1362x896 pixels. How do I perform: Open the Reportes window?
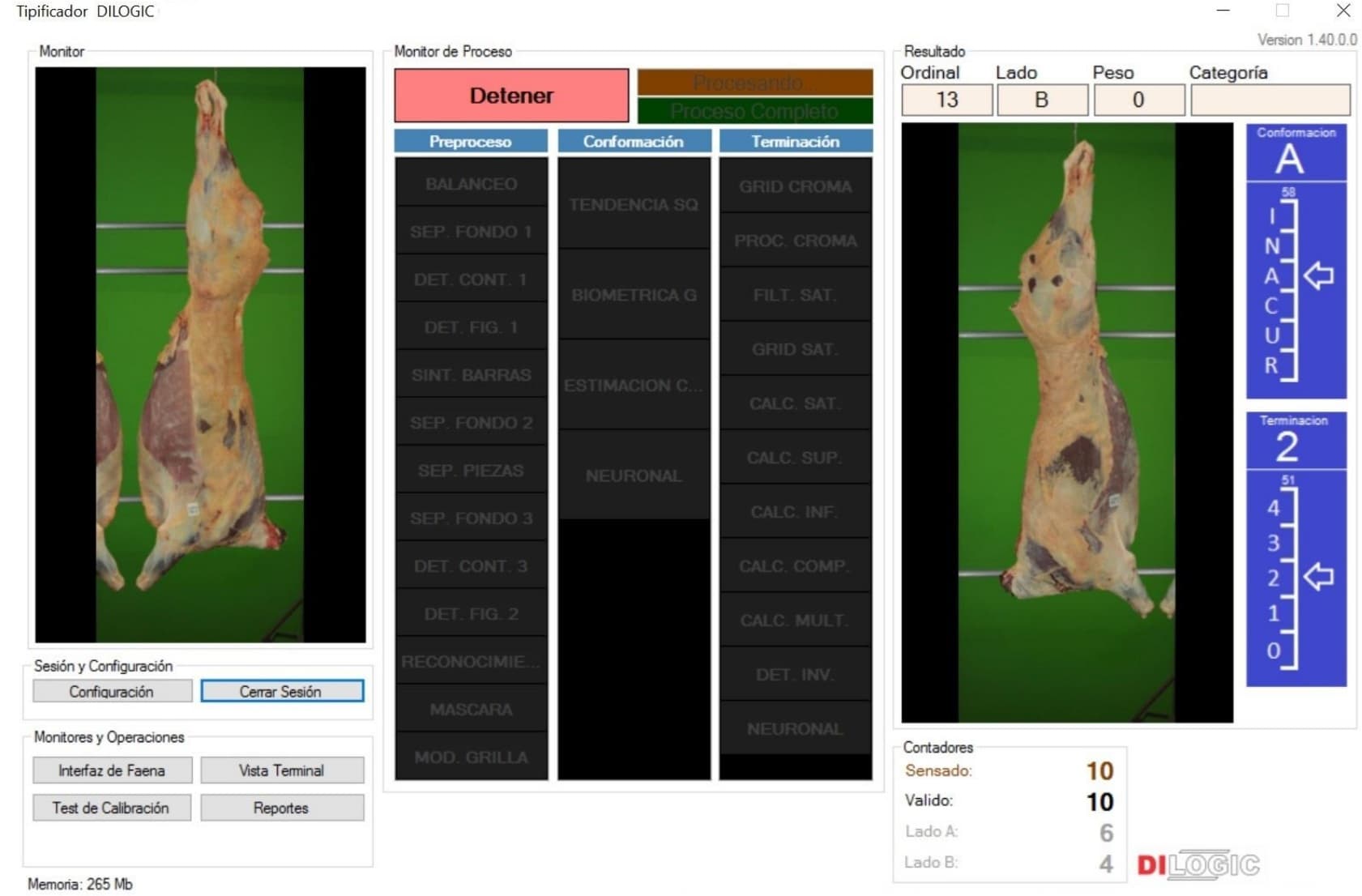click(x=281, y=808)
